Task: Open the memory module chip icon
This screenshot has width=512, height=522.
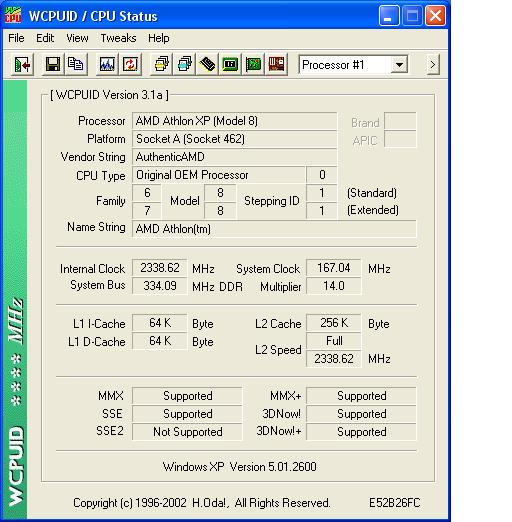Action: pyautogui.click(x=207, y=64)
